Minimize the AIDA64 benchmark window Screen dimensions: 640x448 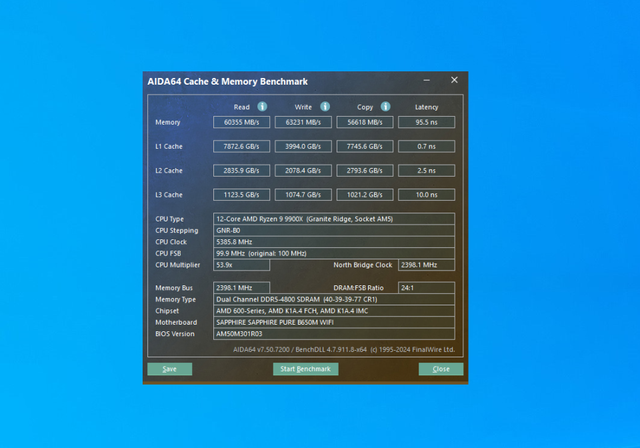(427, 80)
